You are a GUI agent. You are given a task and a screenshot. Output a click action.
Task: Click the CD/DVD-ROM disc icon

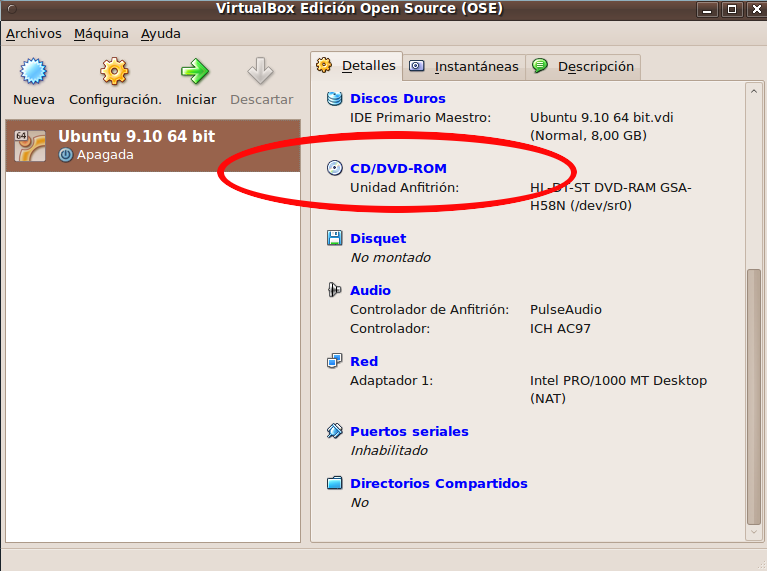click(335, 168)
